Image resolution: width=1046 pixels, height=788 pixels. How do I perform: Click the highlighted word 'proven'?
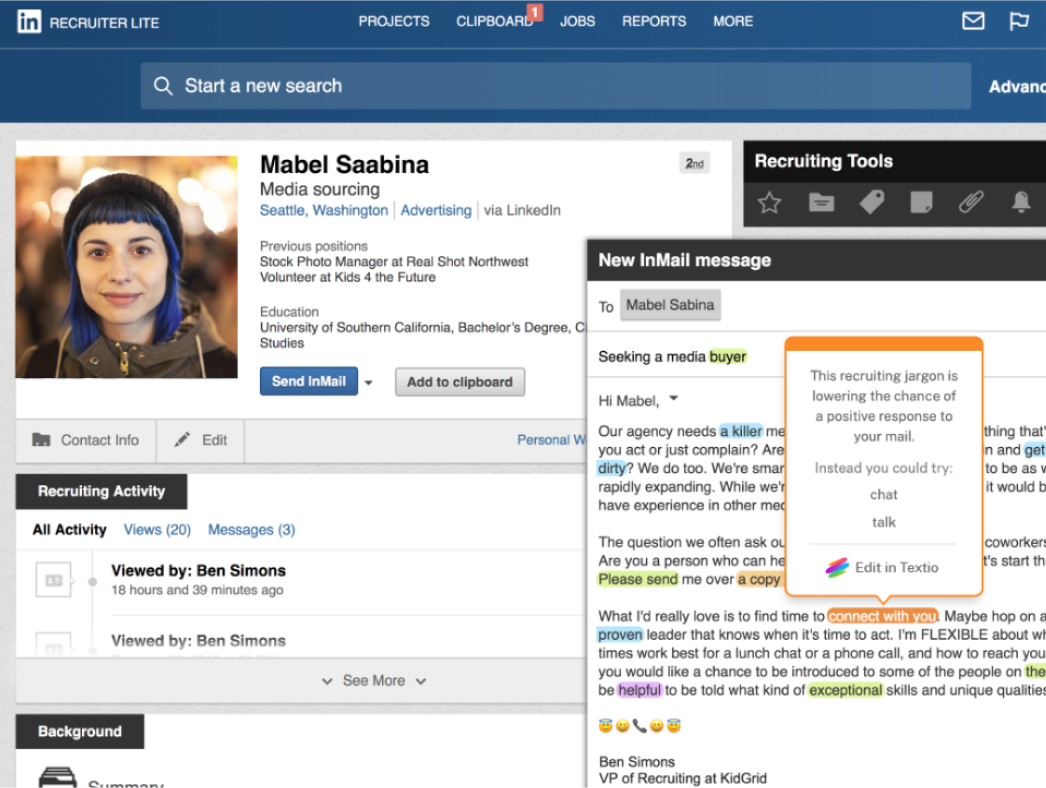620,635
